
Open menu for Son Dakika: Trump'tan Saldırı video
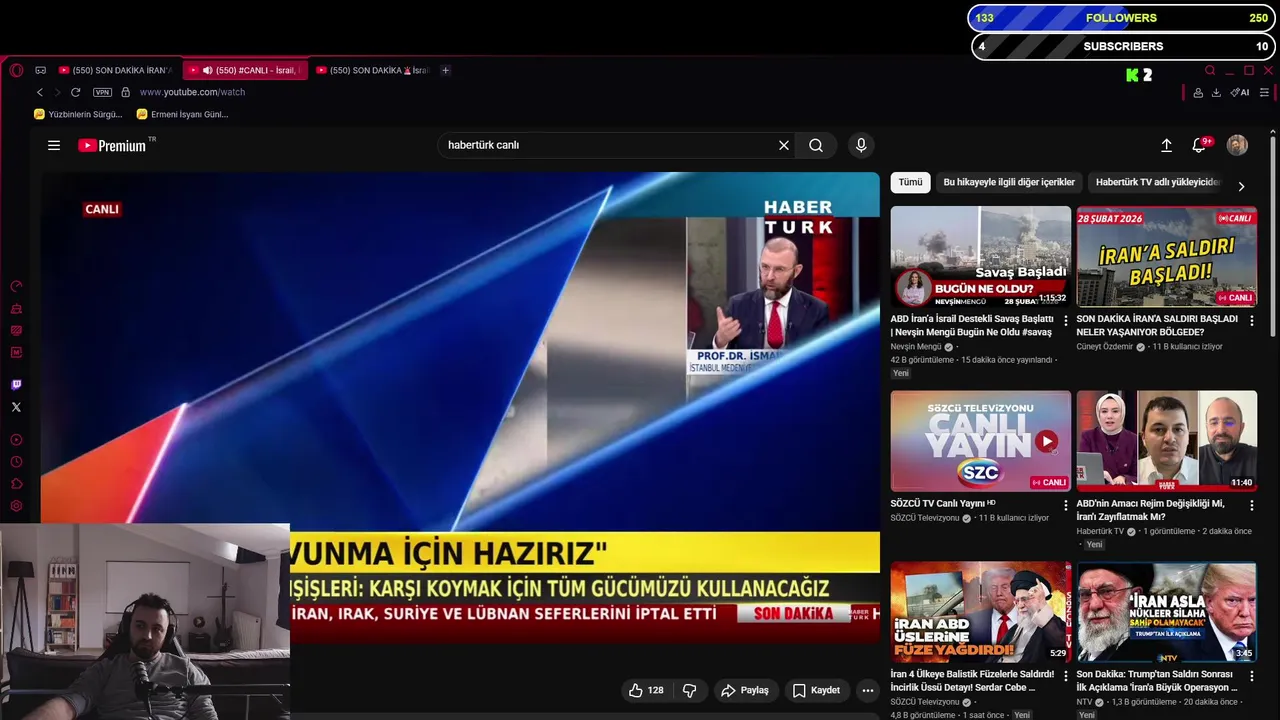(x=1252, y=676)
